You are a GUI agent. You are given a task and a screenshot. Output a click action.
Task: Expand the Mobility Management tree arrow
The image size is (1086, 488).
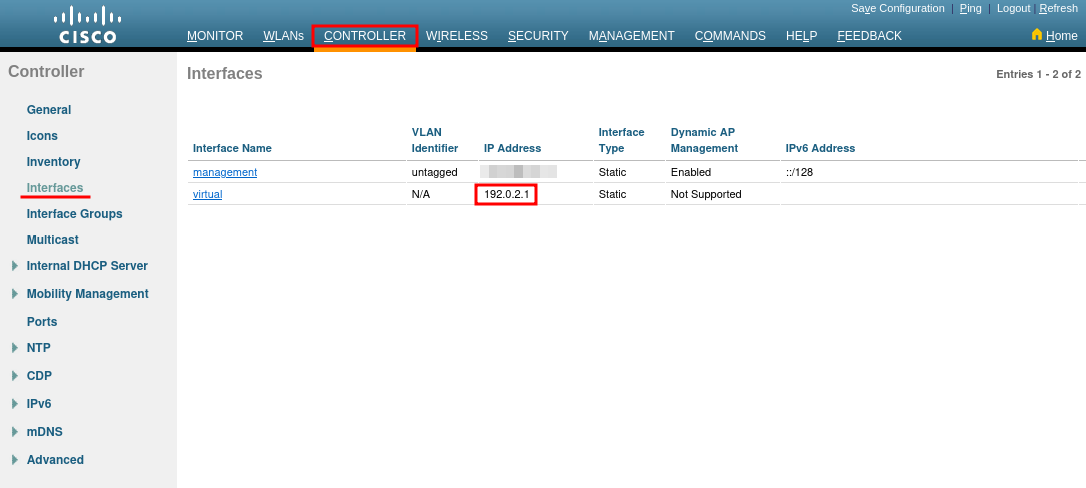pos(14,294)
